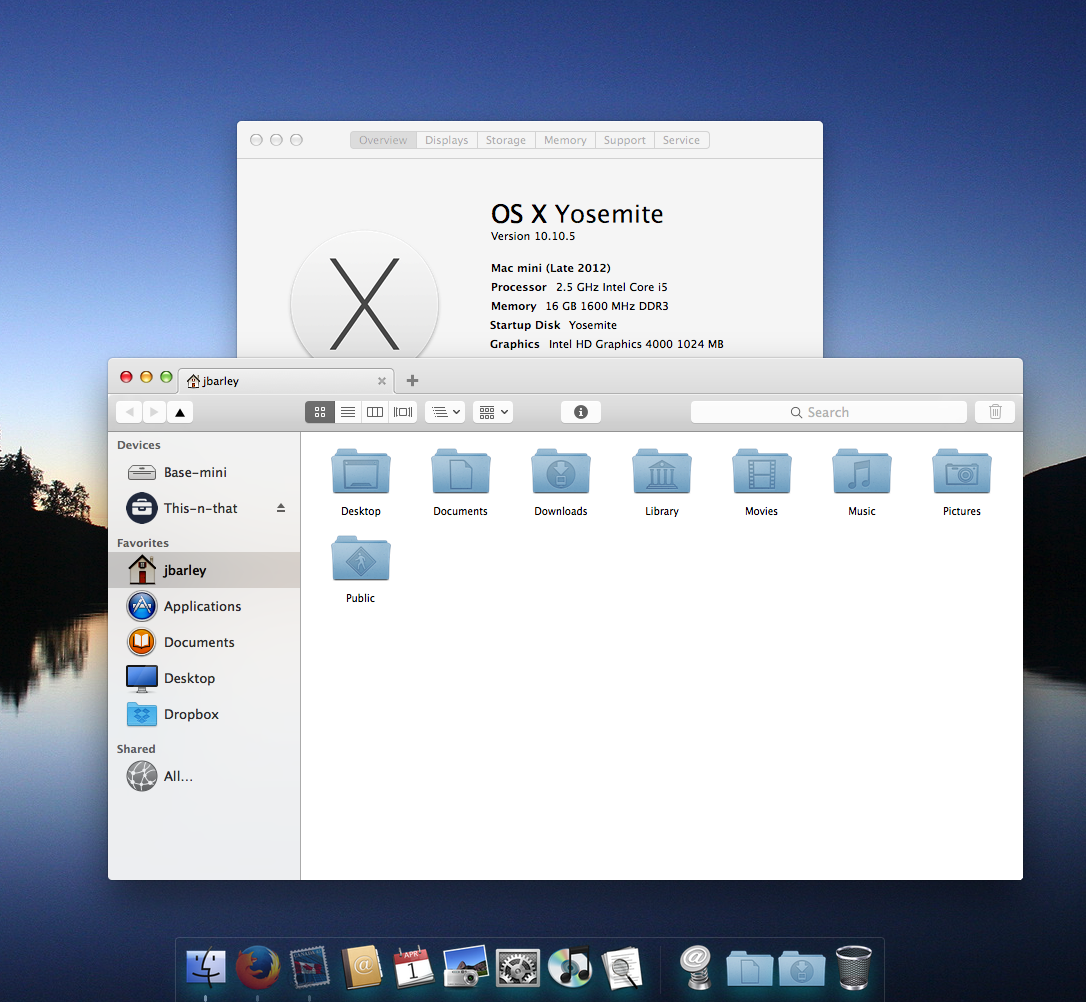Open iPhoto in the Dock
1086x1002 pixels.
(x=465, y=967)
